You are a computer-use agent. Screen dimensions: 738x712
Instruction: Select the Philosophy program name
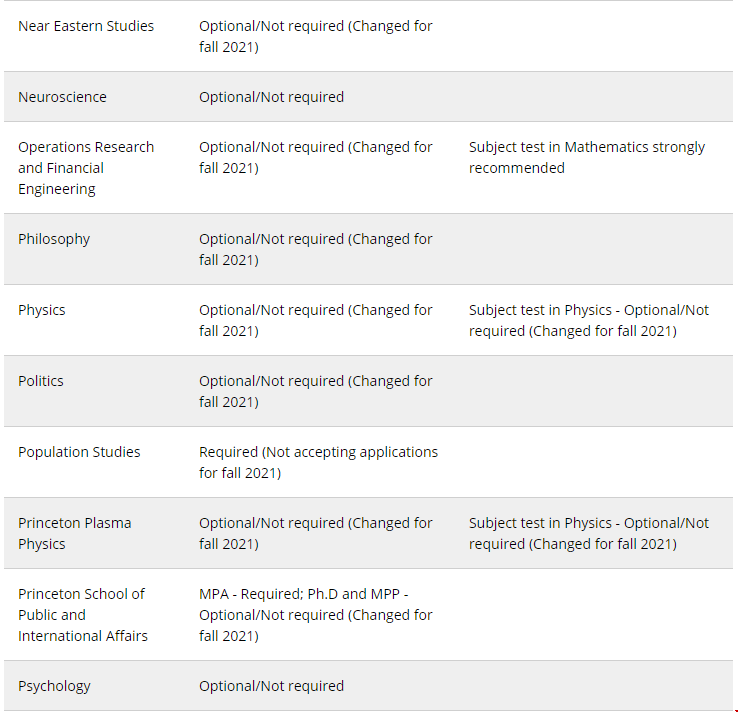pyautogui.click(x=54, y=239)
